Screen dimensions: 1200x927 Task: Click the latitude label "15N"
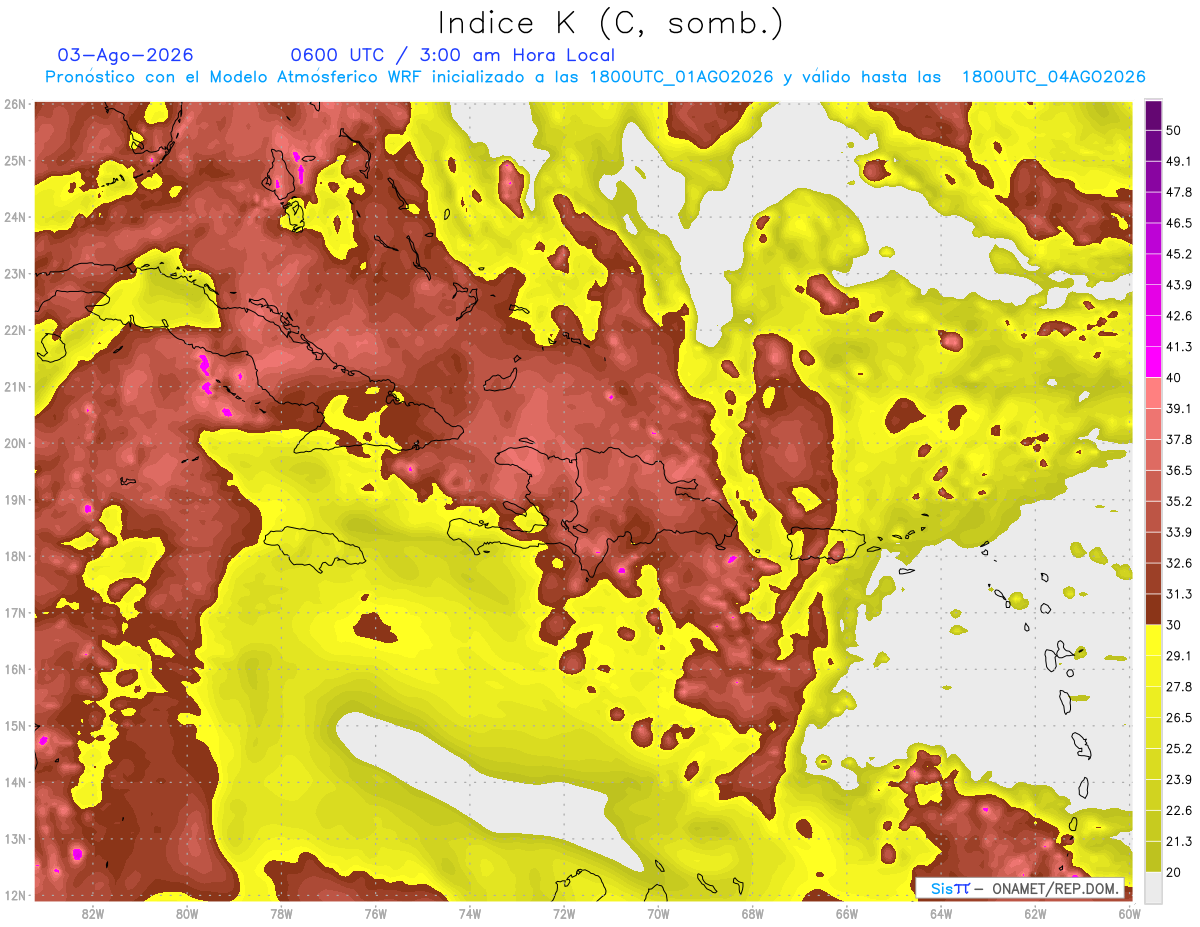pyautogui.click(x=15, y=726)
